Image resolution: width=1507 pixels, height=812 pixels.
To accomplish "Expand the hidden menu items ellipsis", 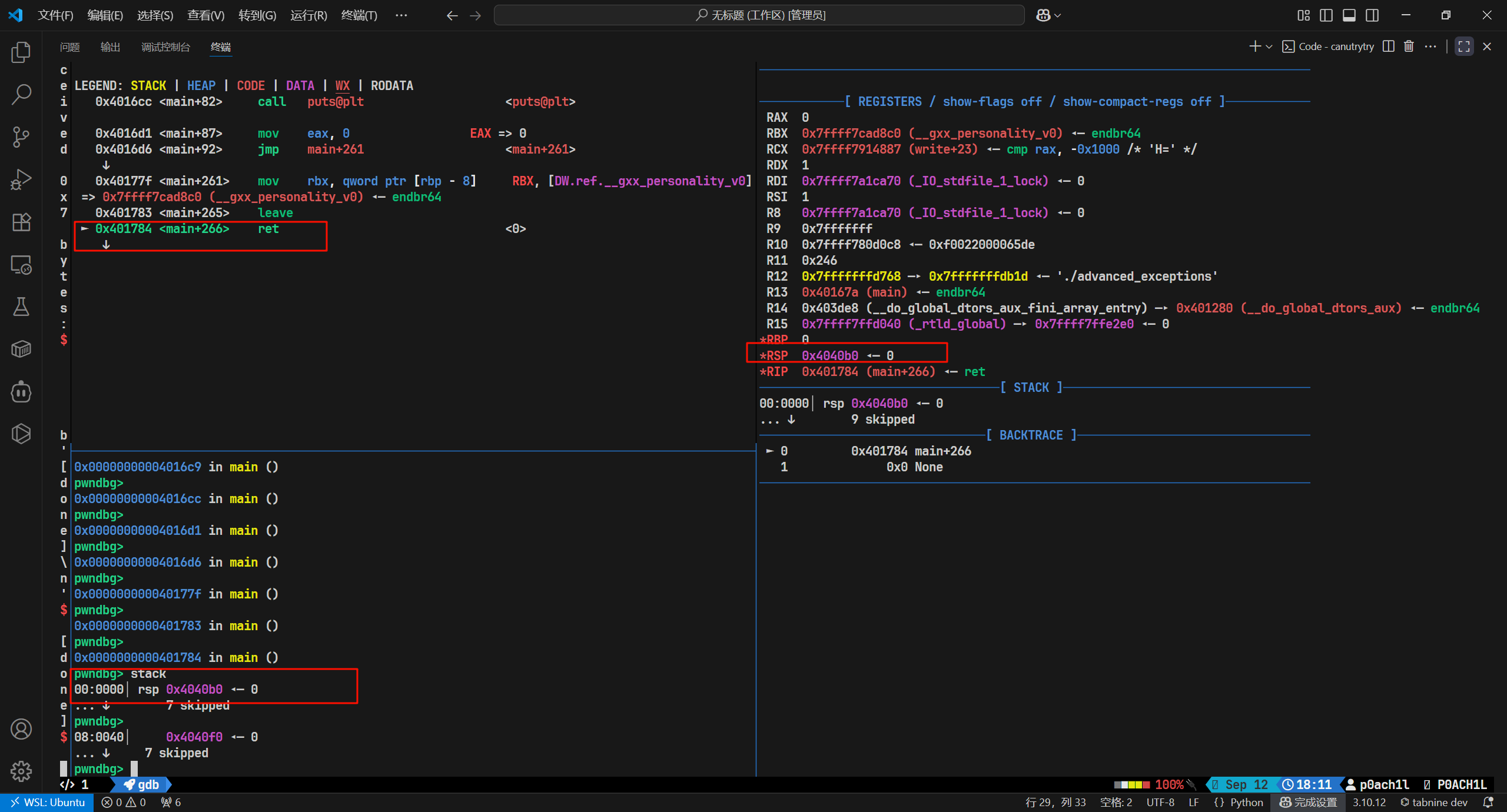I will [401, 15].
